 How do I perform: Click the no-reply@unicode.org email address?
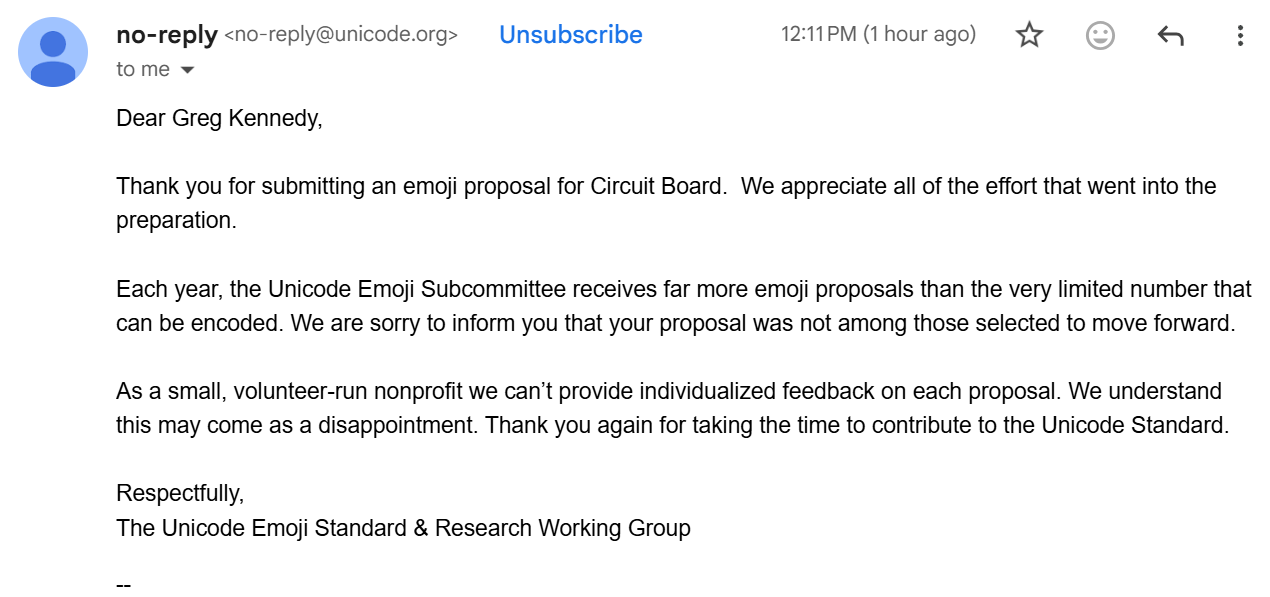click(x=340, y=35)
